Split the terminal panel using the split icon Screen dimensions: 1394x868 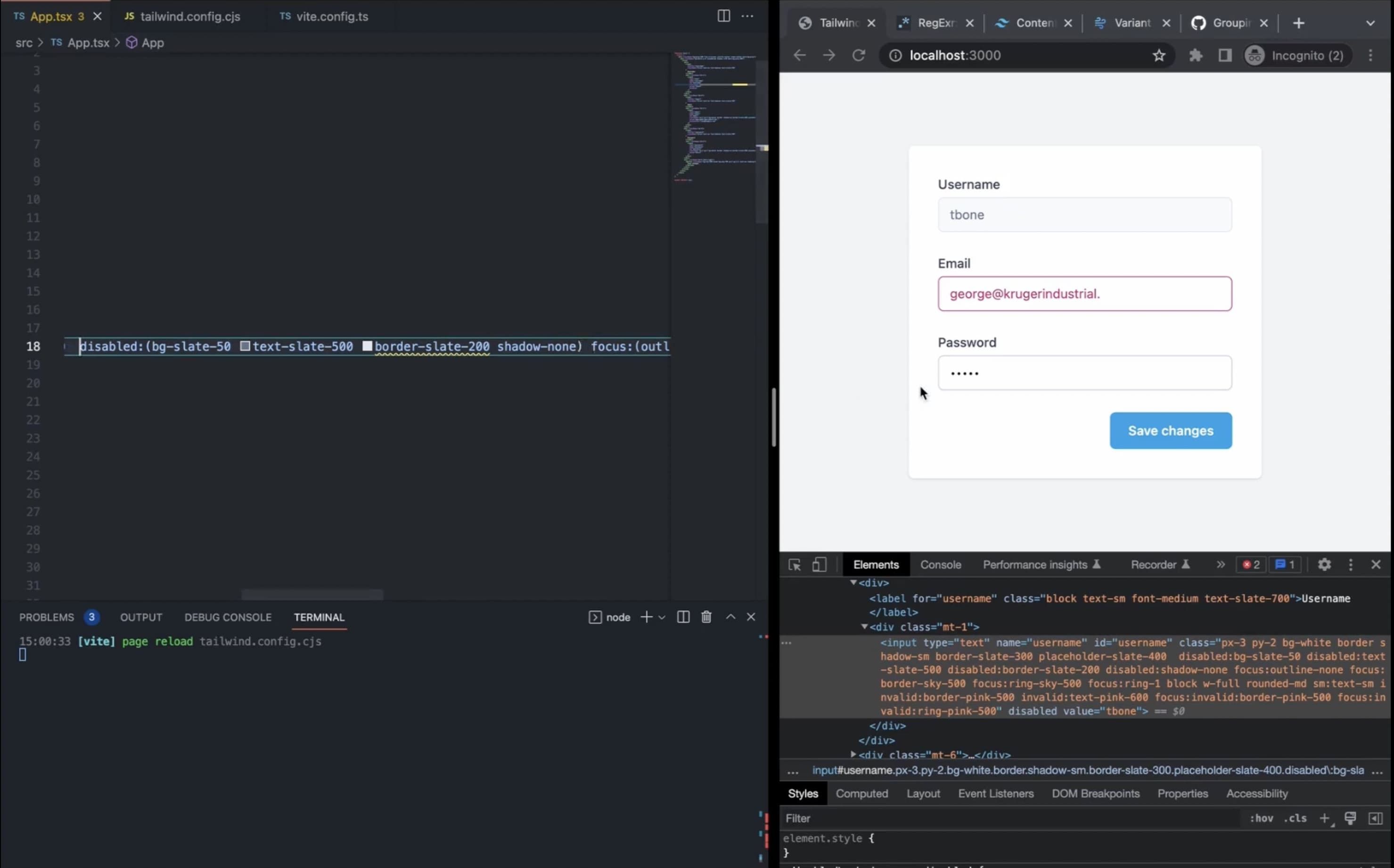coord(683,616)
